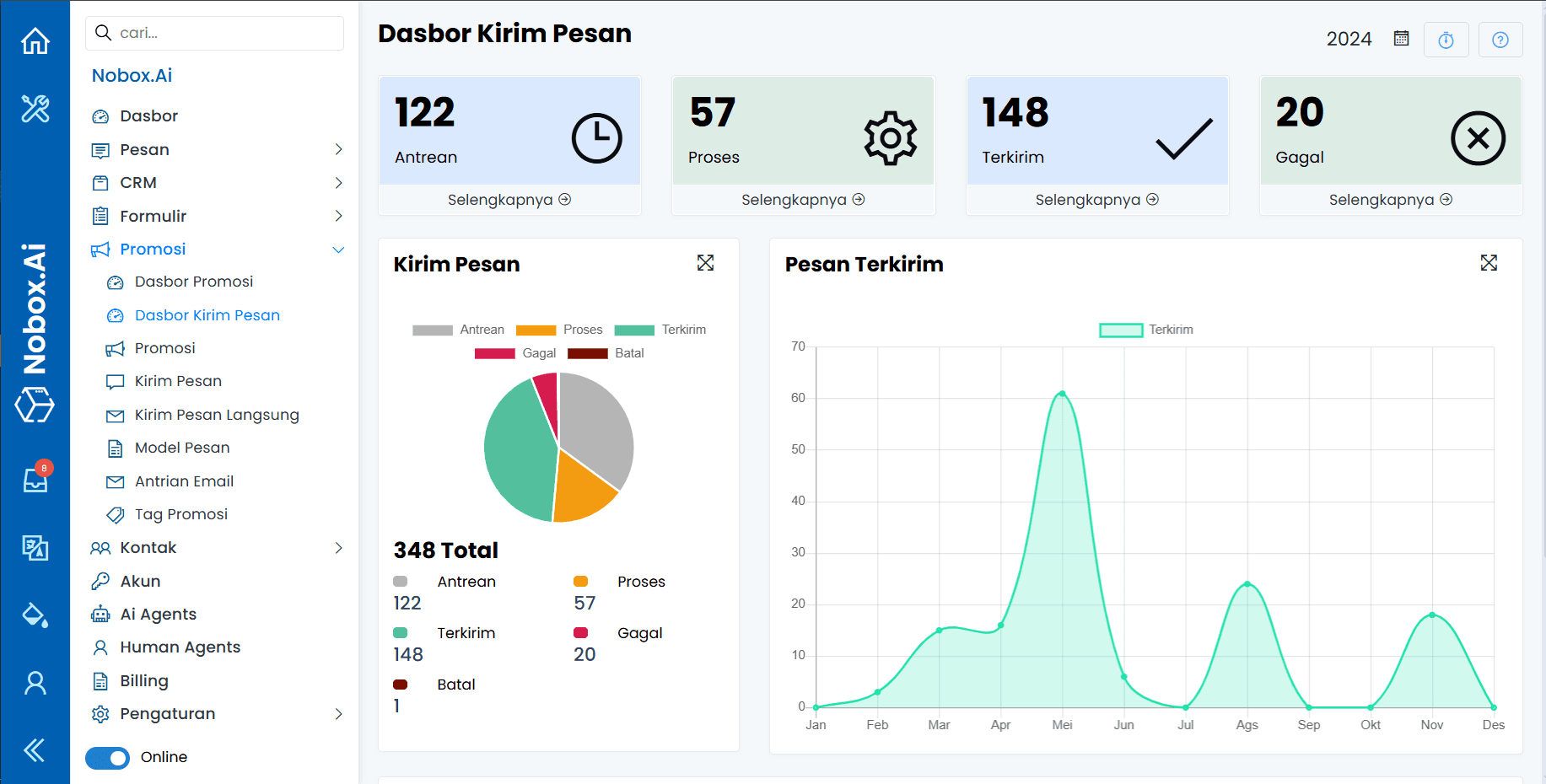Open the stopwatch icon in the top bar
The height and width of the screenshot is (784, 1546).
tap(1446, 39)
